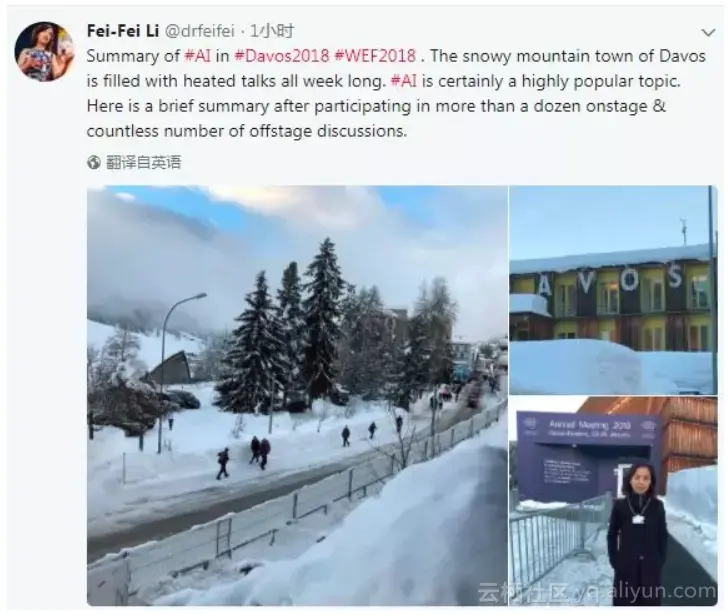Screen dimensions: 728x615
Task: Open Fei-Fei Li's profile avatar
Action: pos(45,51)
